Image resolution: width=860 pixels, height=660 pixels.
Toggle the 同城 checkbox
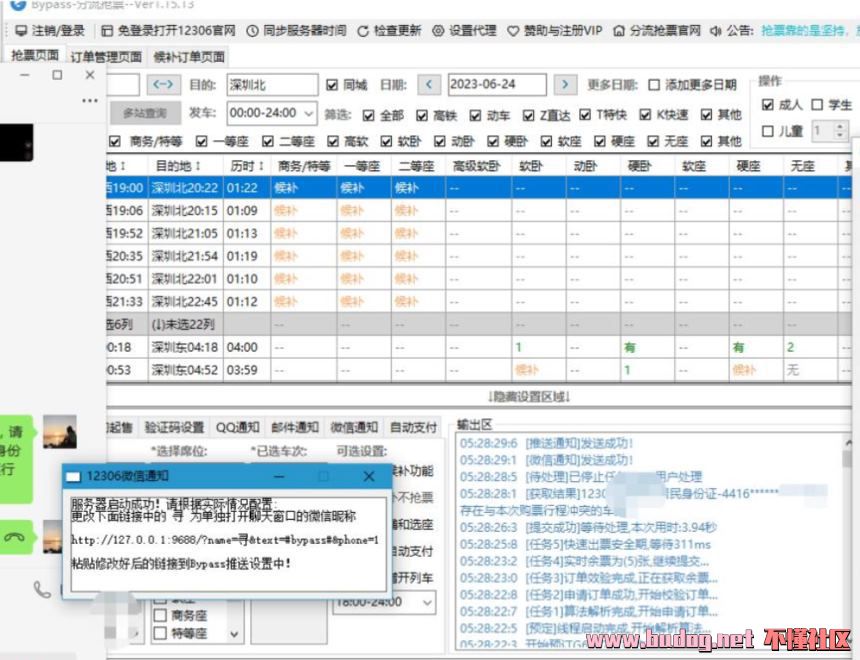[332, 85]
